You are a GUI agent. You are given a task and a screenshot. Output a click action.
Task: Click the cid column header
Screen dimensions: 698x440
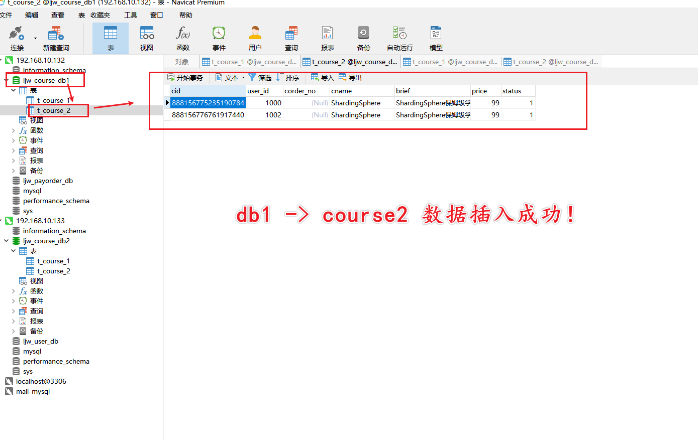(x=208, y=91)
